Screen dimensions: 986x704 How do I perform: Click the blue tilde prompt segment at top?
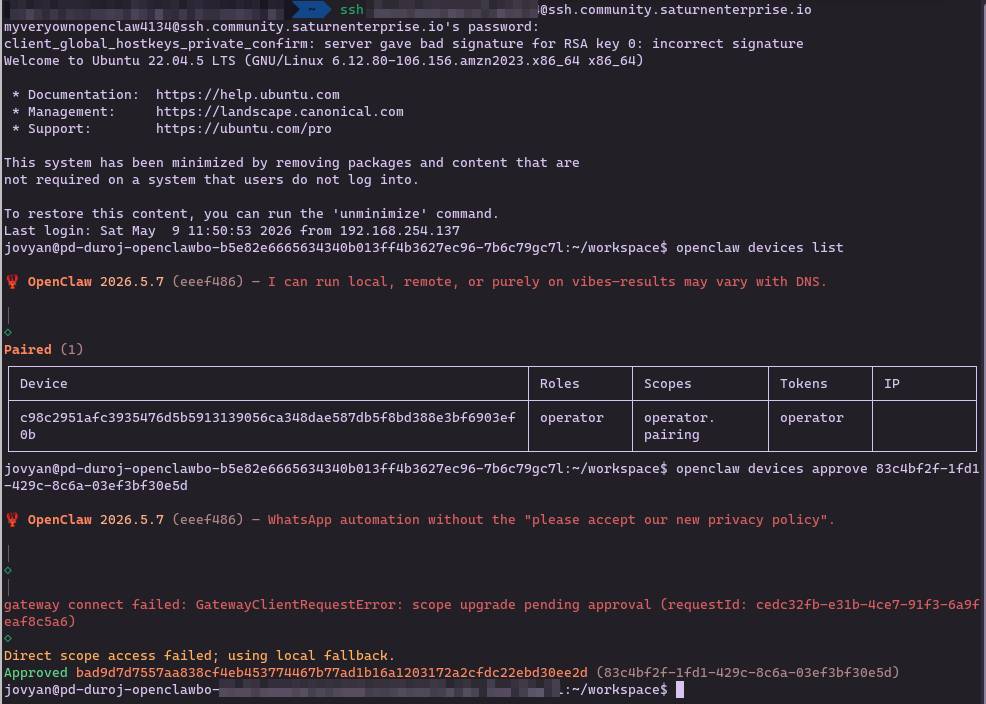tap(311, 9)
